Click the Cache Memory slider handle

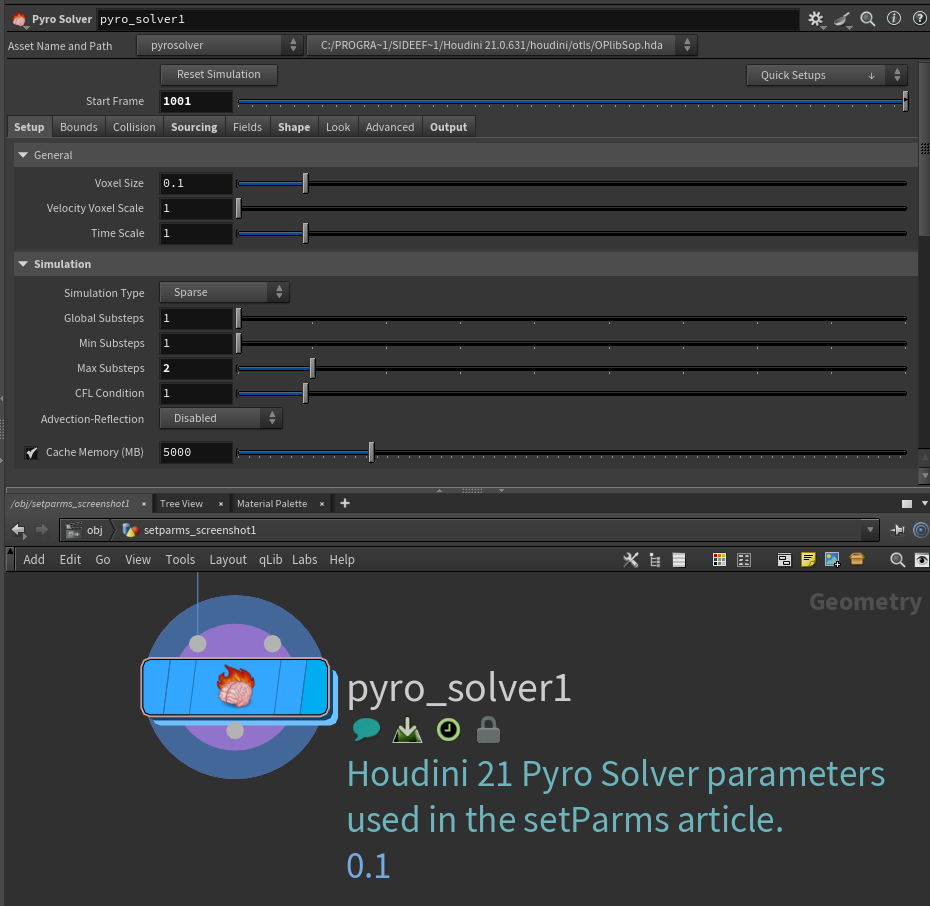[371, 452]
